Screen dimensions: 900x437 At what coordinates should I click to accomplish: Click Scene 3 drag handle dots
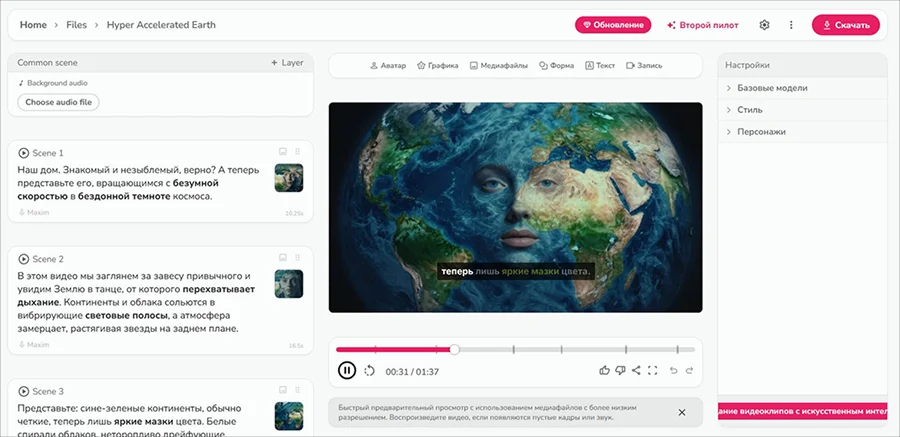(297, 390)
